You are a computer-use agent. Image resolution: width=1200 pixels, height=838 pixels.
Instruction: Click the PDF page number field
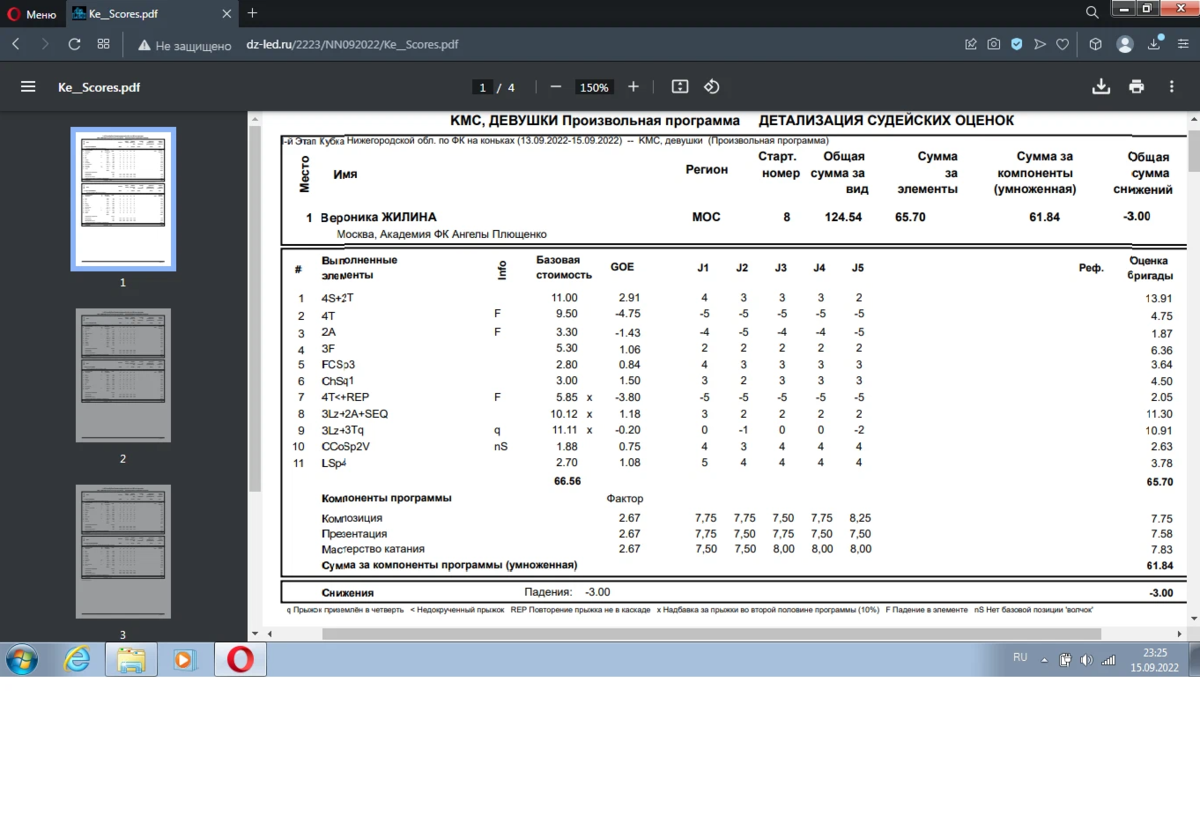(483, 87)
